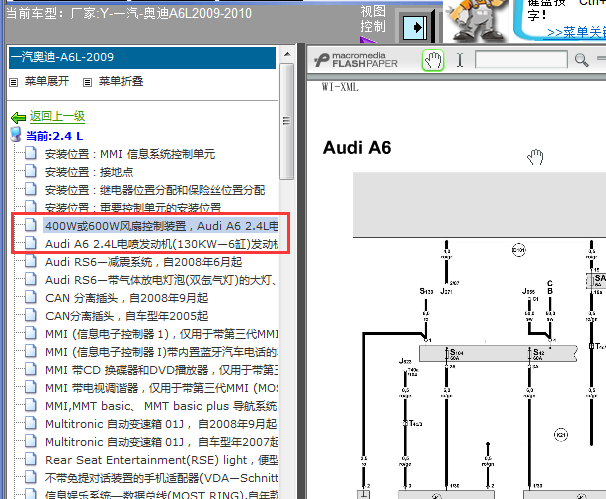Click document icon beside Rear Seat Entertainment
This screenshot has width=606, height=499.
[x=31, y=459]
